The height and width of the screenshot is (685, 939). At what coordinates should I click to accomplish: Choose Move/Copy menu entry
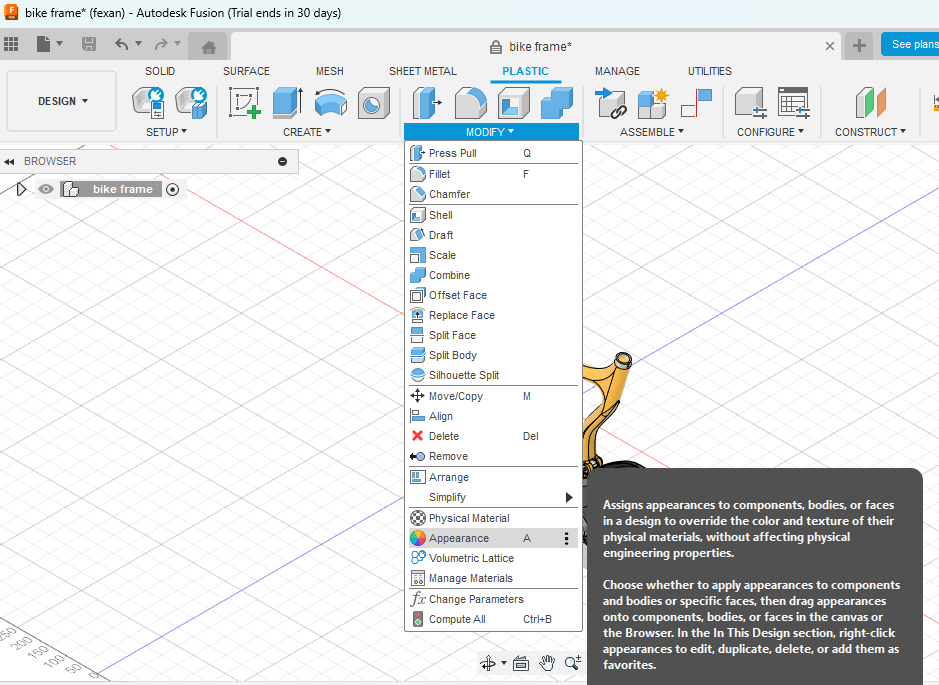coord(493,396)
